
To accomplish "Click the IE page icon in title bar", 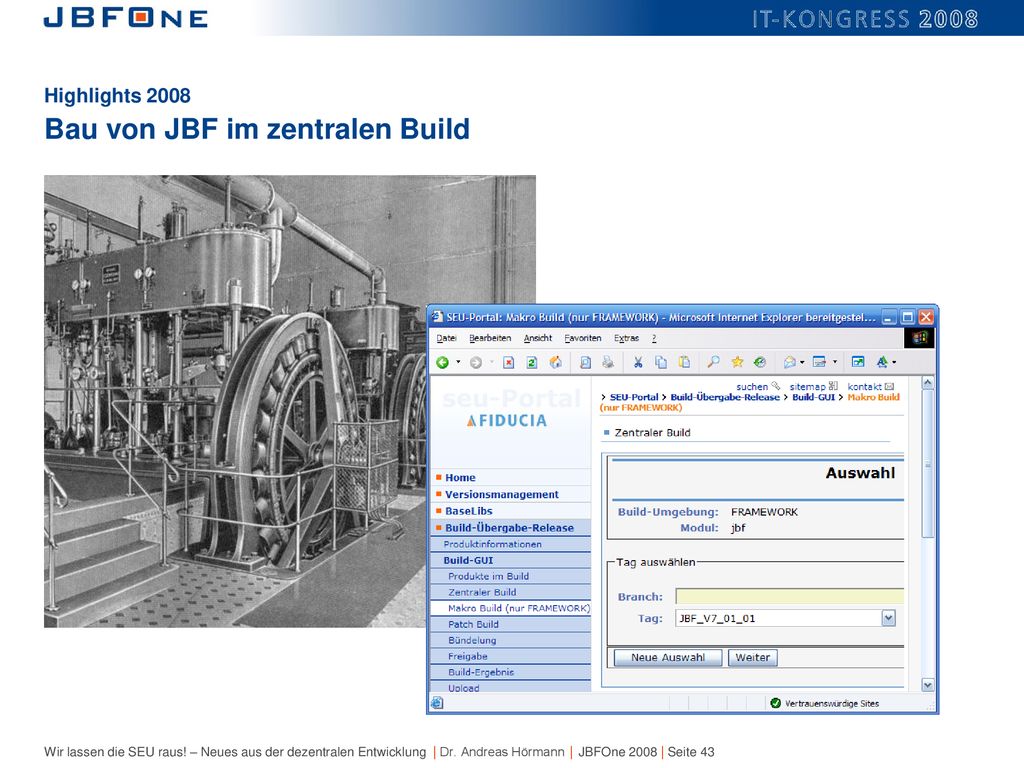I will 438,317.
